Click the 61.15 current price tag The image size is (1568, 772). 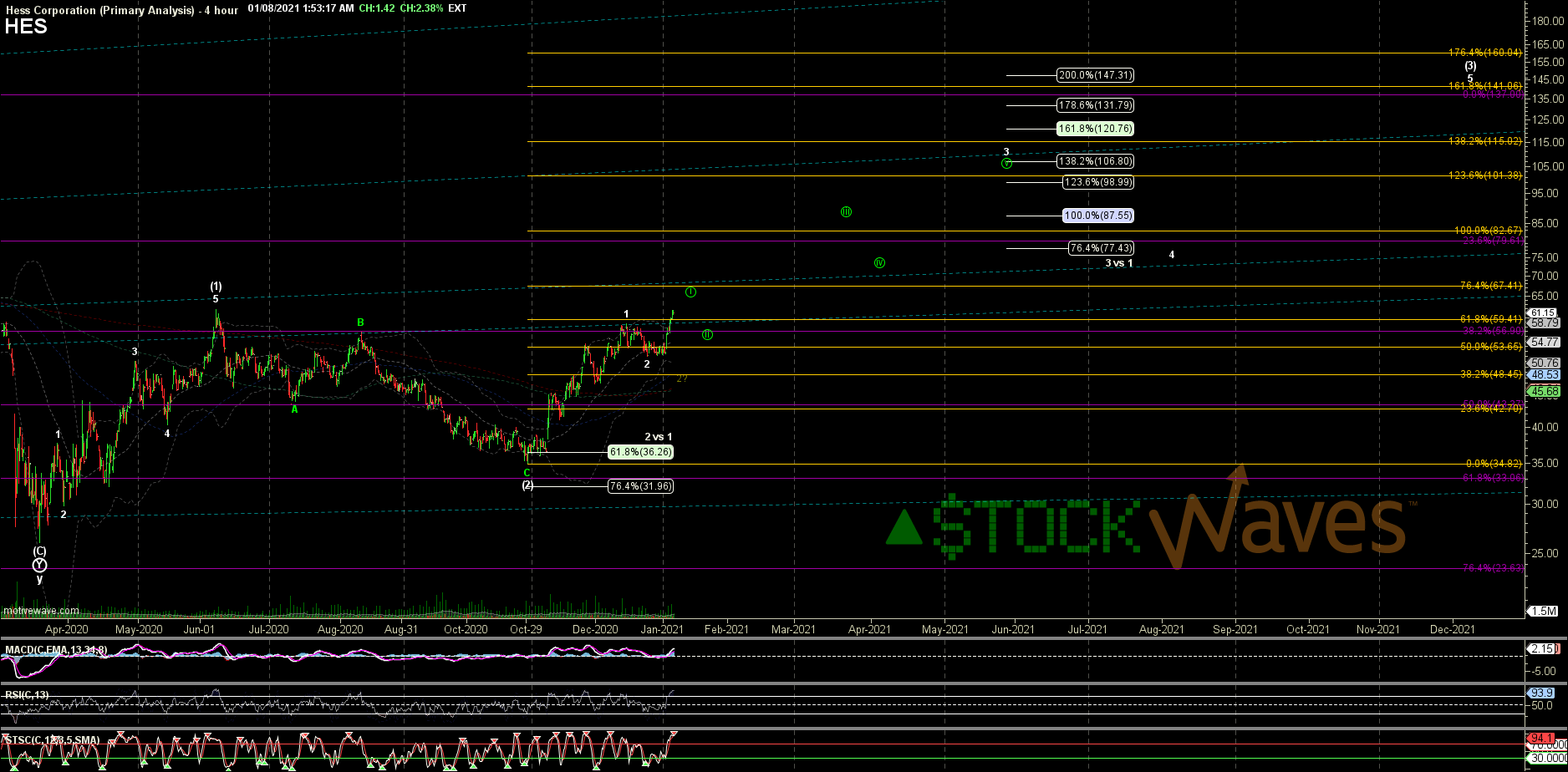coord(1543,312)
